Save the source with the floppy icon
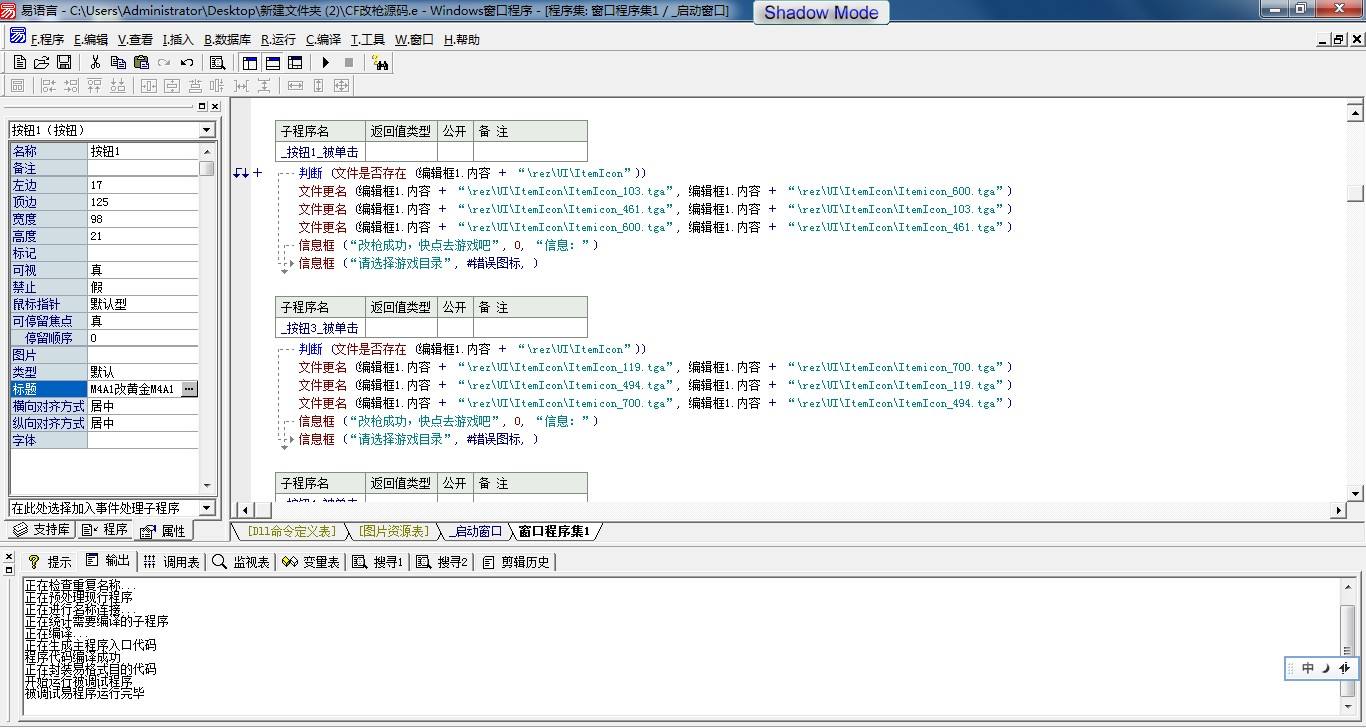The width and height of the screenshot is (1366, 728). pyautogui.click(x=64, y=62)
